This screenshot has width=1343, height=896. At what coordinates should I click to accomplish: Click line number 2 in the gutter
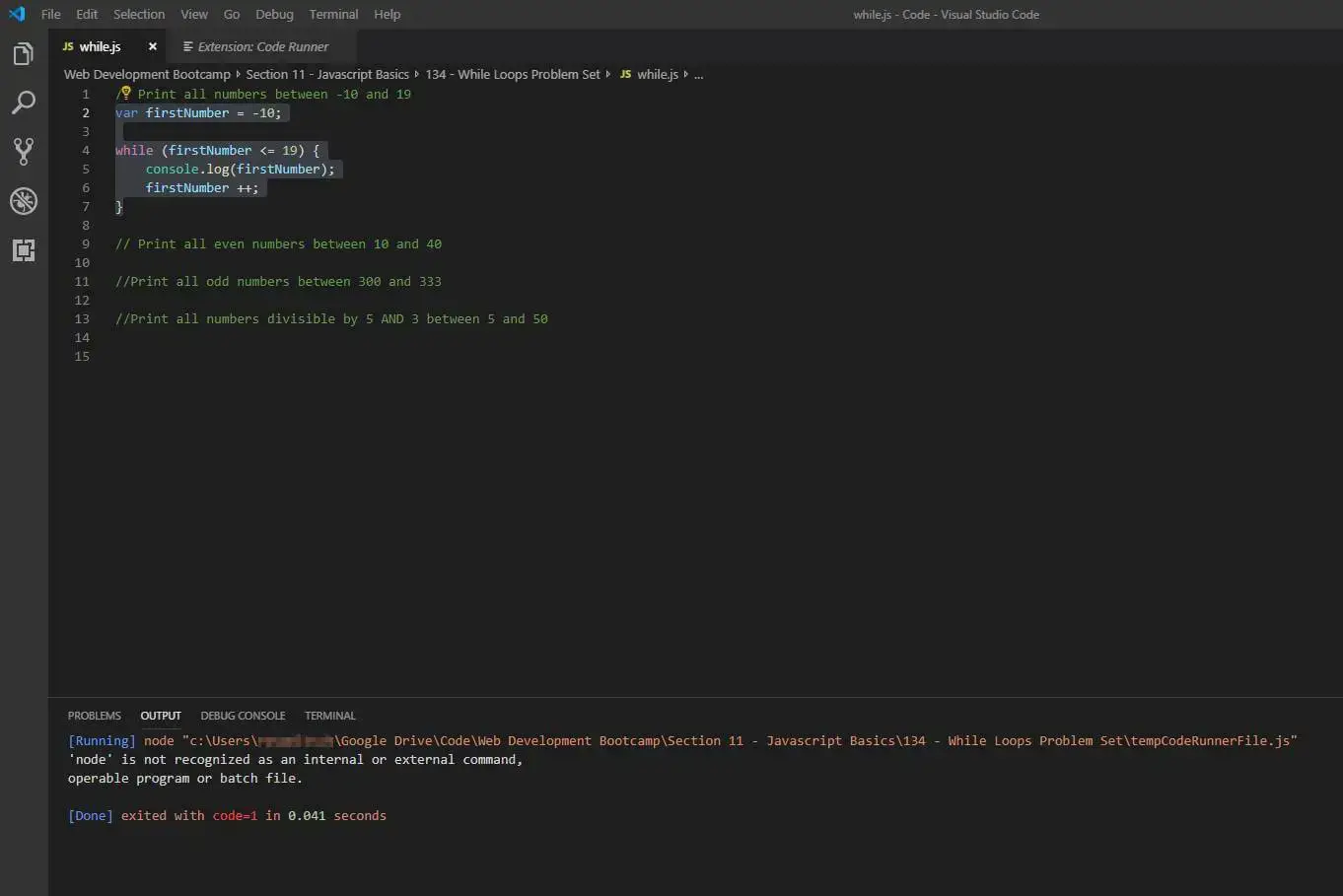86,112
